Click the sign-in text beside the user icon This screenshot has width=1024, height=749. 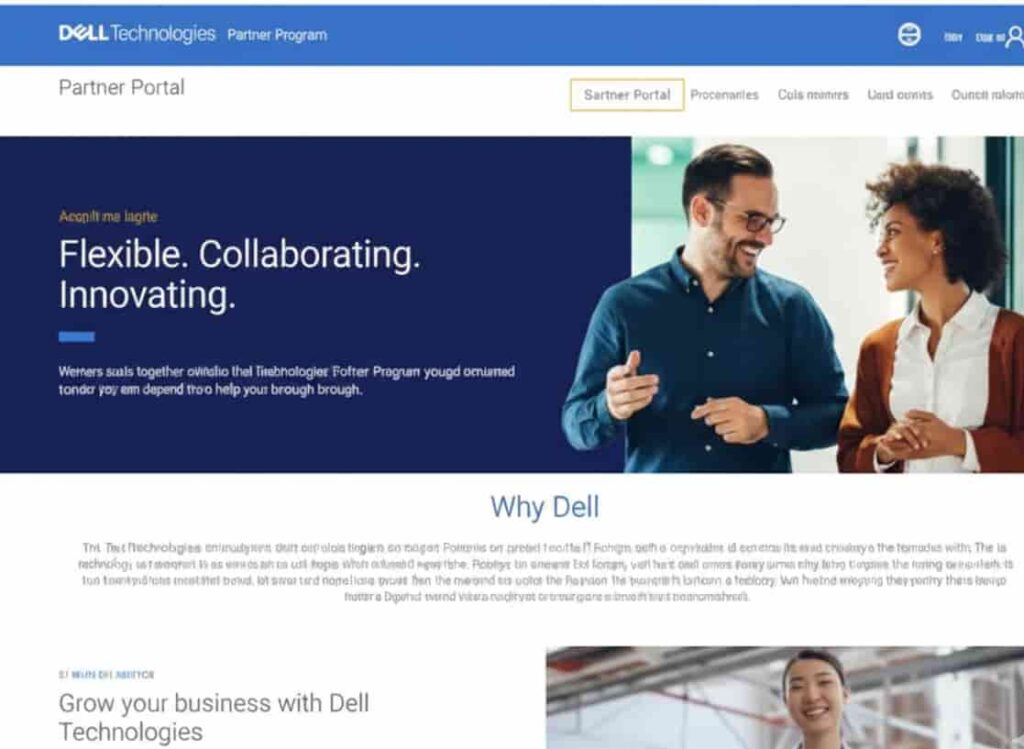990,38
